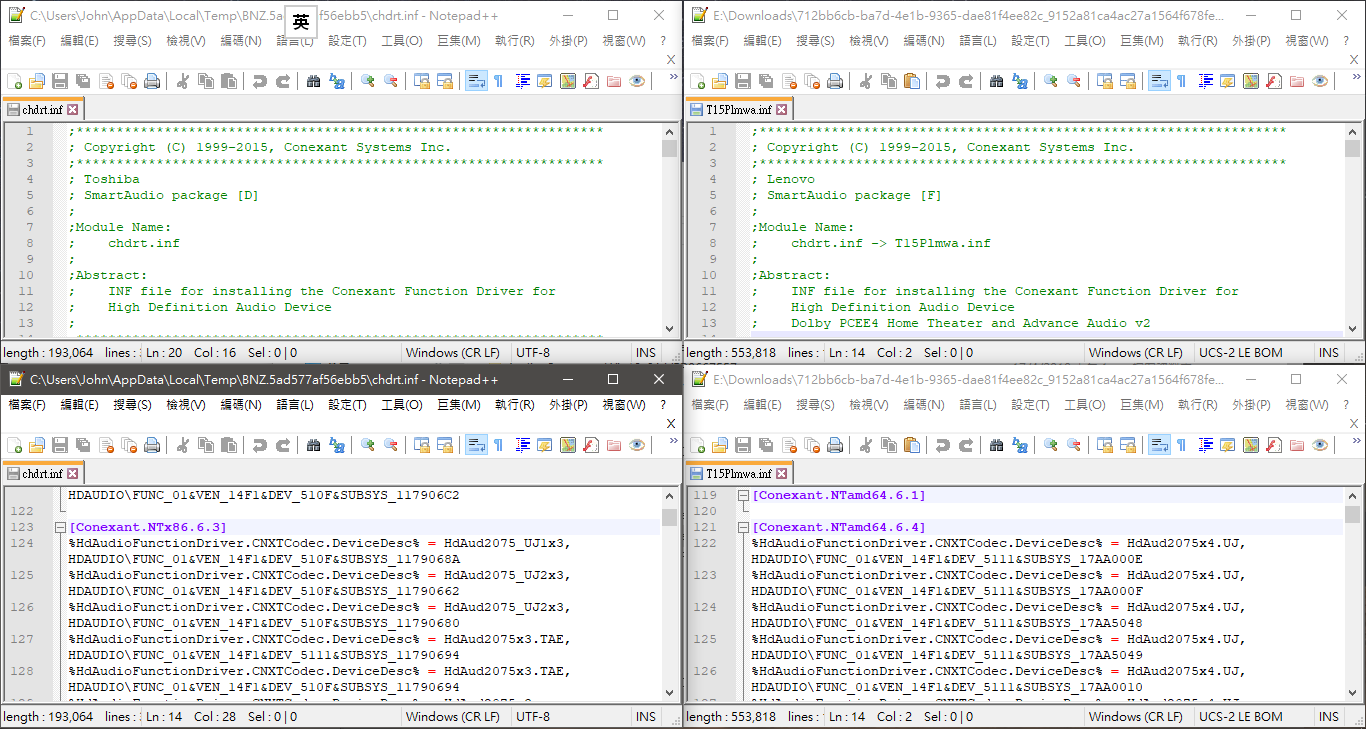Click Find binoculars icon in bottom-right window
Screen dimensions: 1366x729
point(997,445)
